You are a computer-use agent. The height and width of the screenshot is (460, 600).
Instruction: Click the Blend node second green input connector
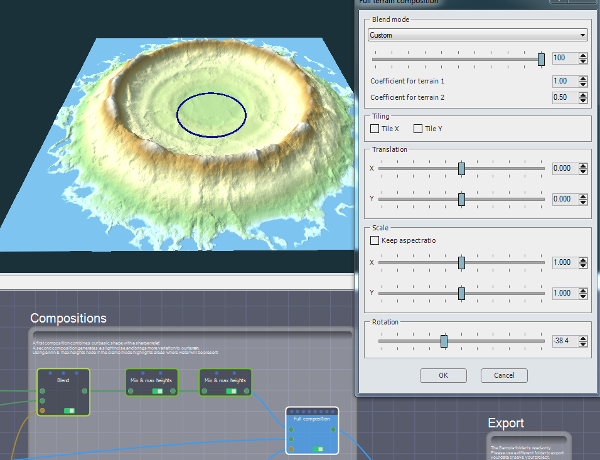pyautogui.click(x=42, y=401)
